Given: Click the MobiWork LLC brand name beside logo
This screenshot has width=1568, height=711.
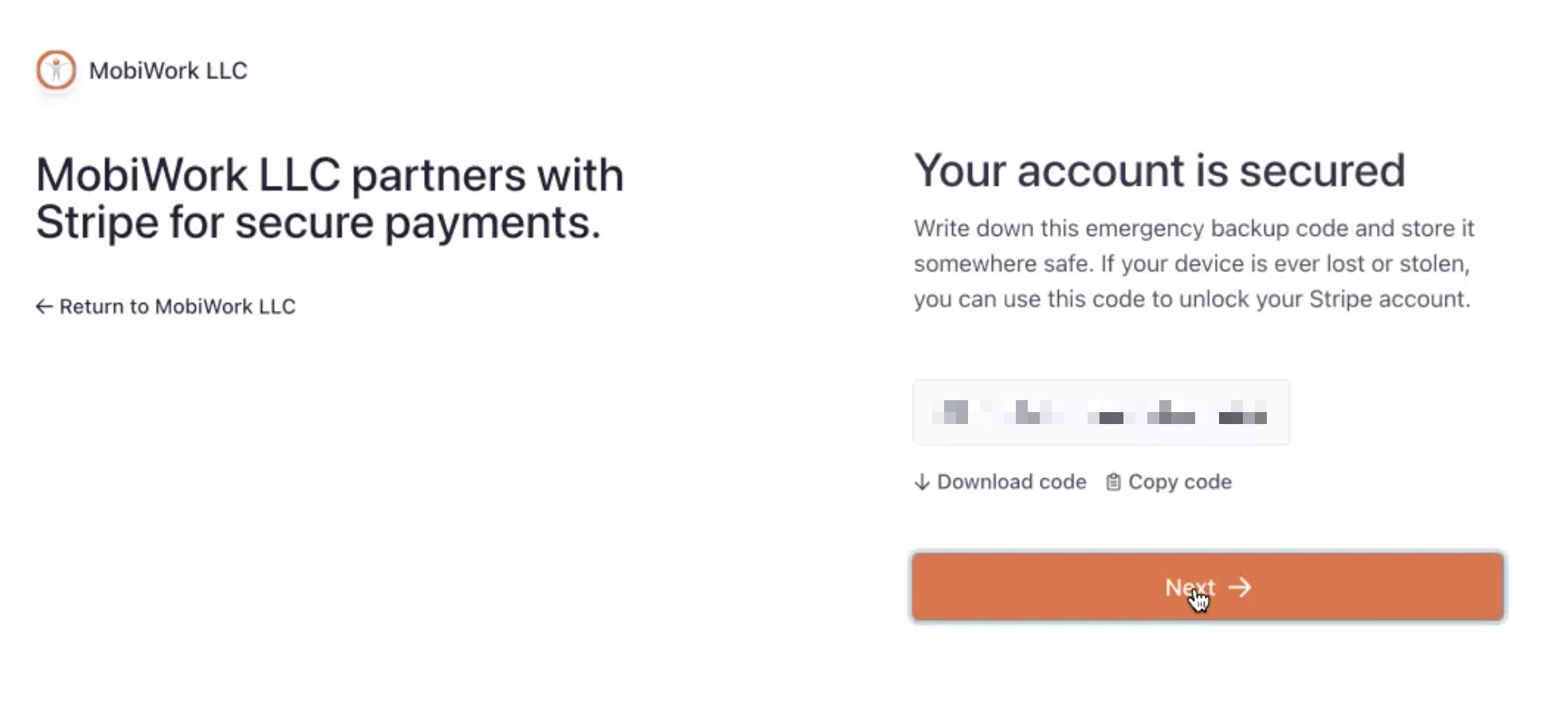Looking at the screenshot, I should click(x=168, y=71).
